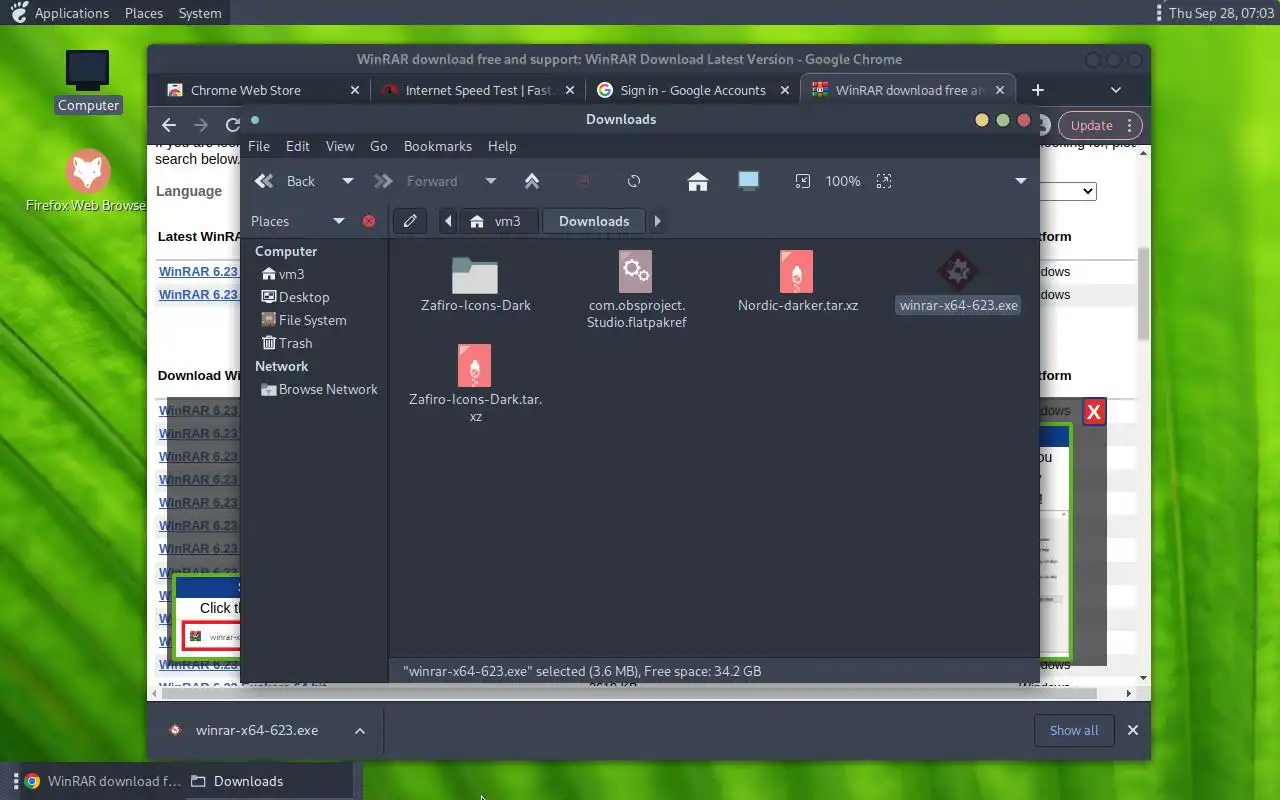Select Downloads in the path bar
The image size is (1280, 800).
coord(594,221)
